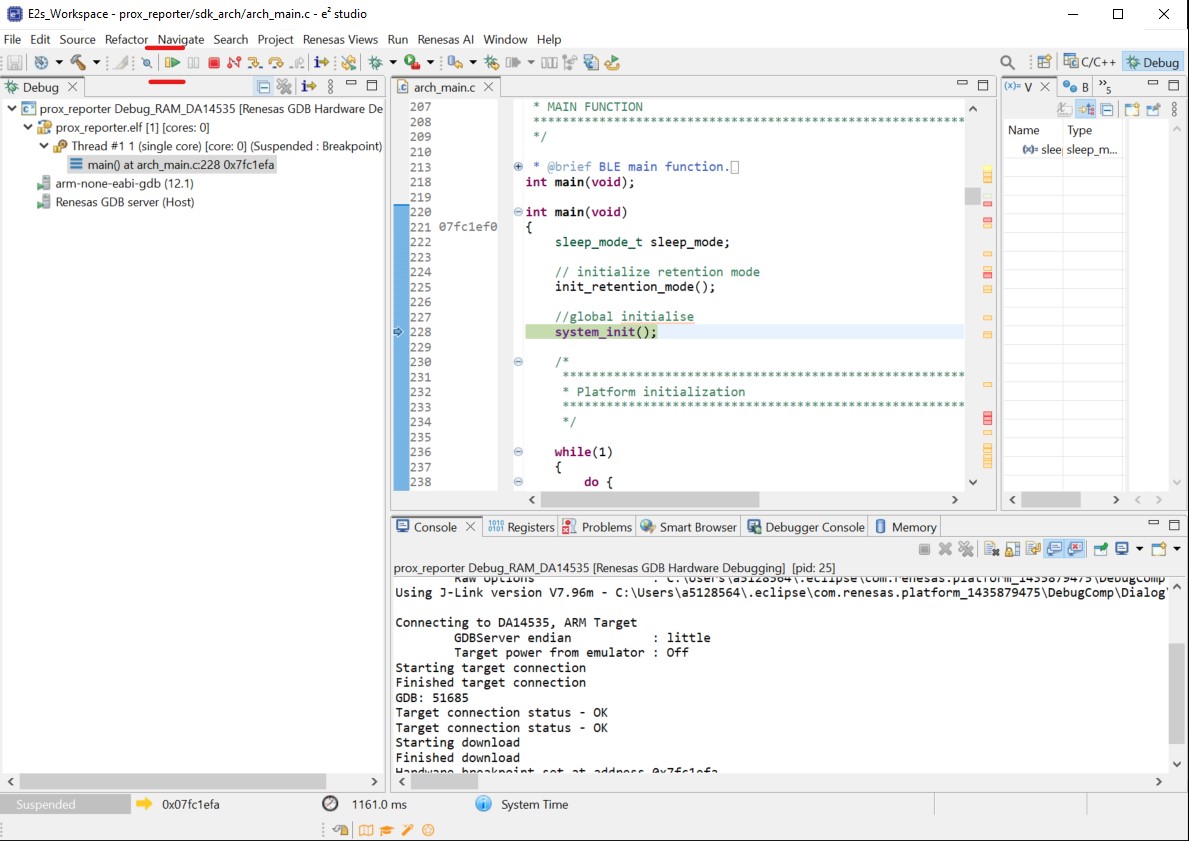Viewport: 1189px width, 841px height.
Task: Click line 228 system_init(); in the editor
Action: pyautogui.click(x=605, y=332)
